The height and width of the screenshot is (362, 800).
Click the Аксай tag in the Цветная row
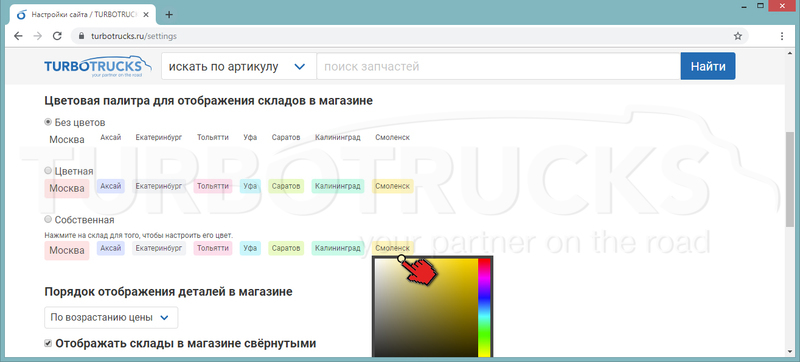pos(111,186)
